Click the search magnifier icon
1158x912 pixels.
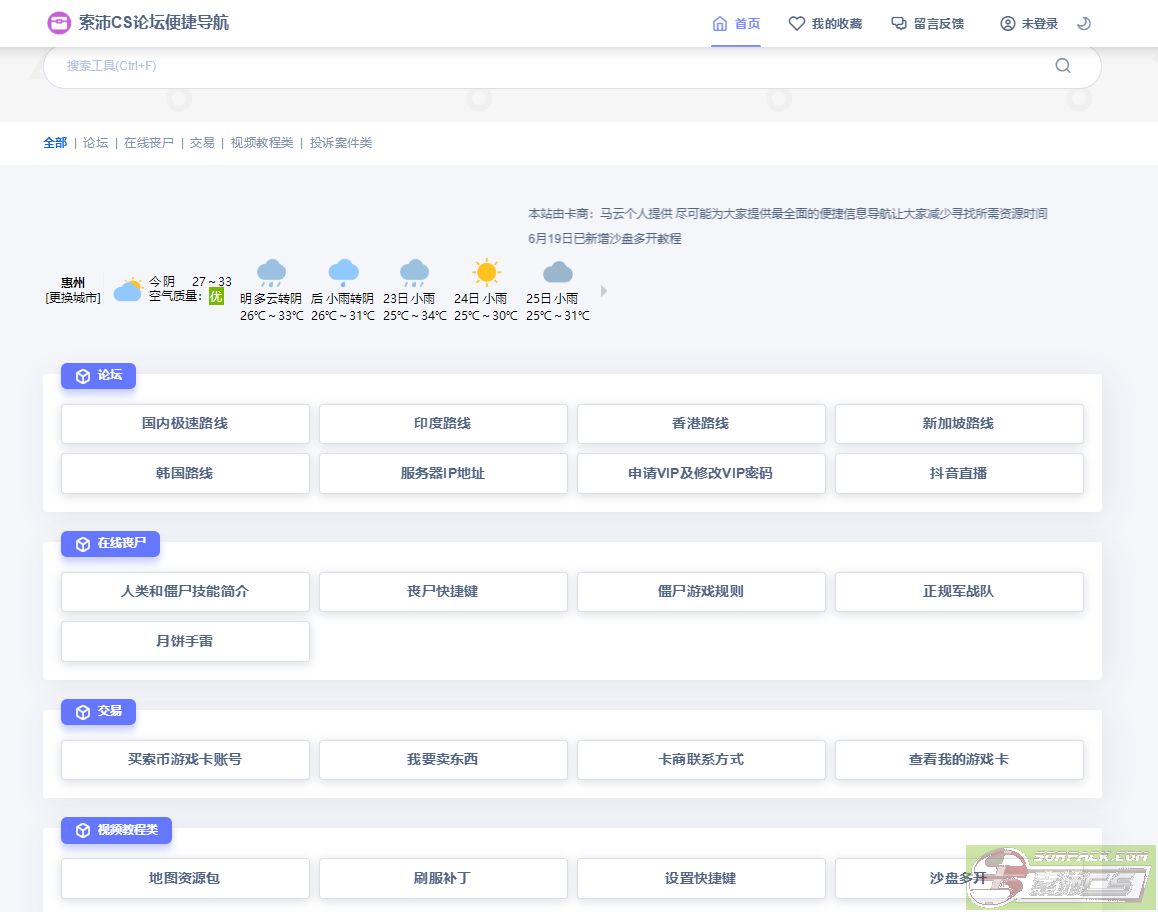(x=1062, y=66)
